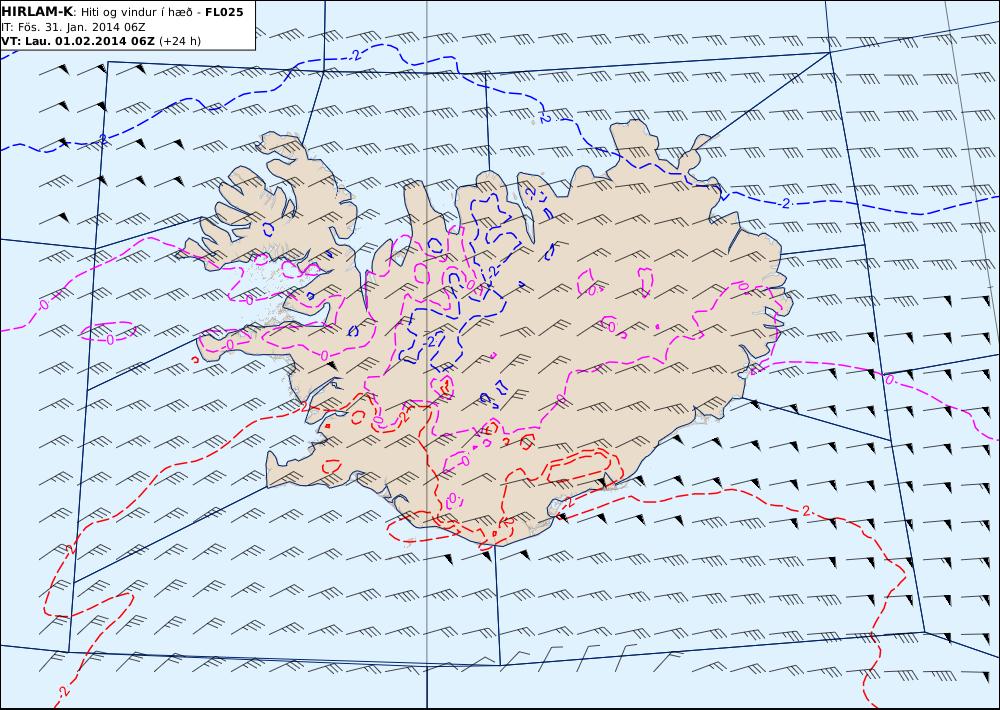The height and width of the screenshot is (710, 1000).
Task: Click the 'IT: Fös. 31. Jan. 2014 06Z' line
Action: pos(73,27)
